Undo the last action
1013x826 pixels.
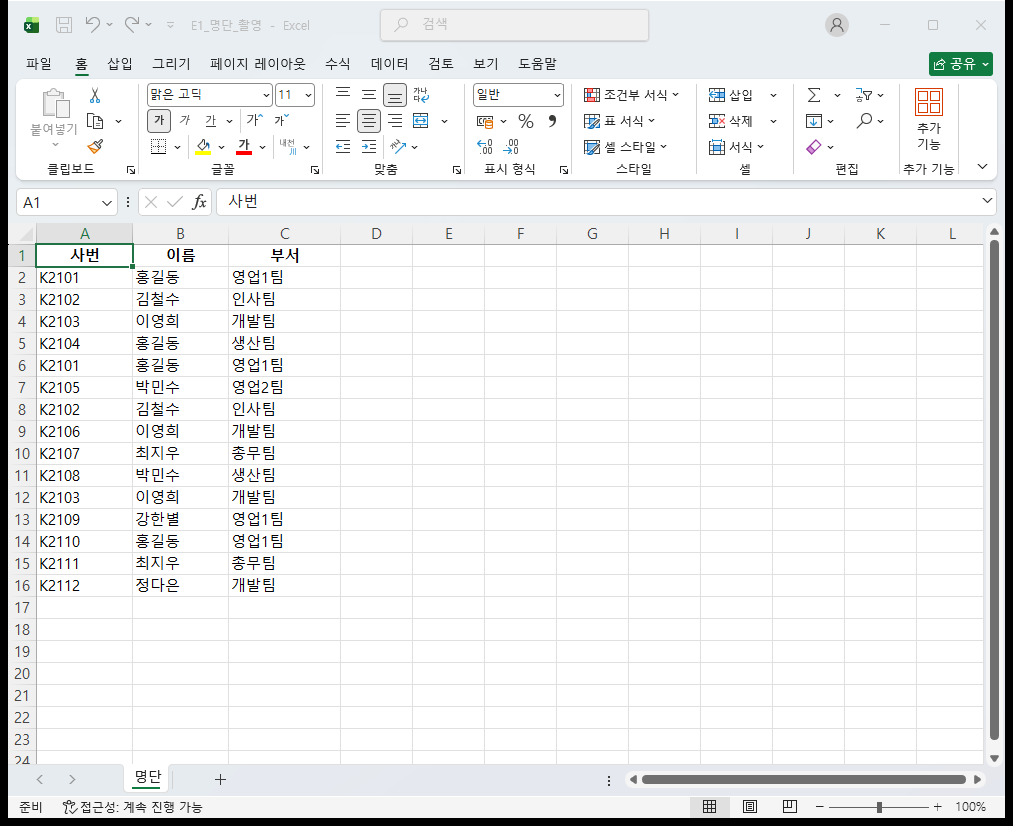pos(92,25)
